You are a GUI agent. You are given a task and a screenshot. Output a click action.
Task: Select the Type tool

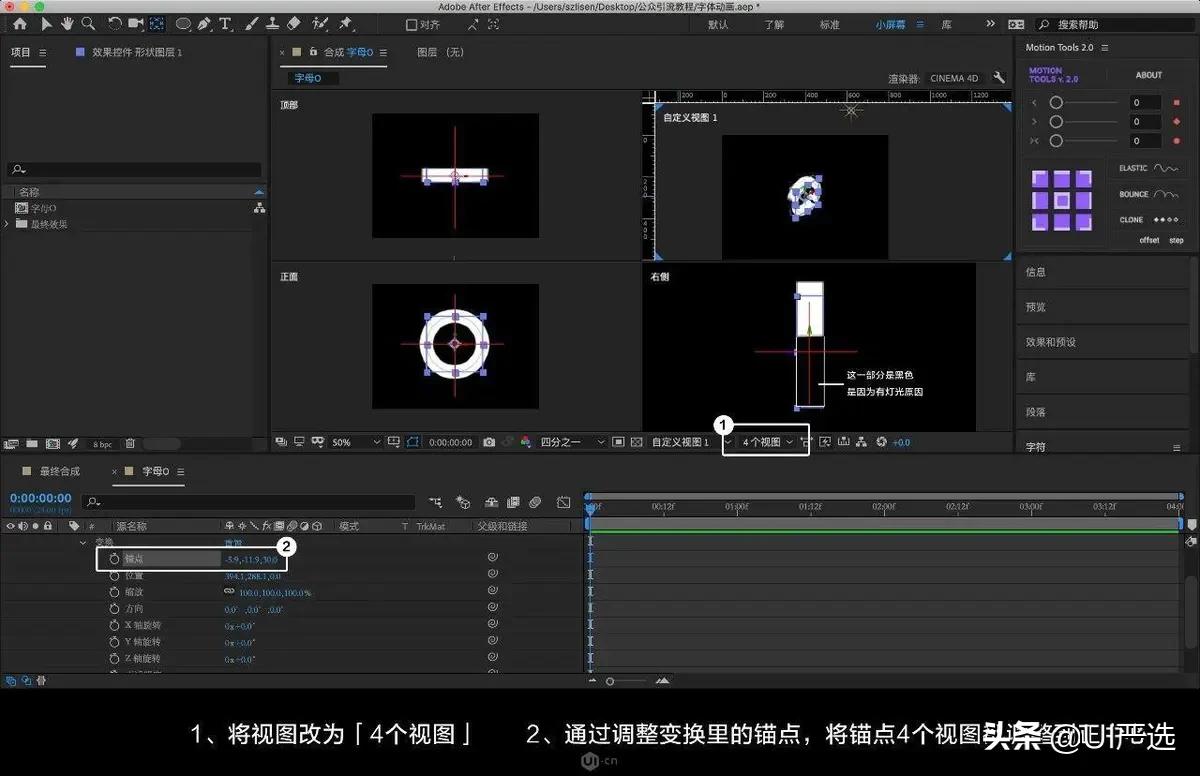click(x=226, y=23)
